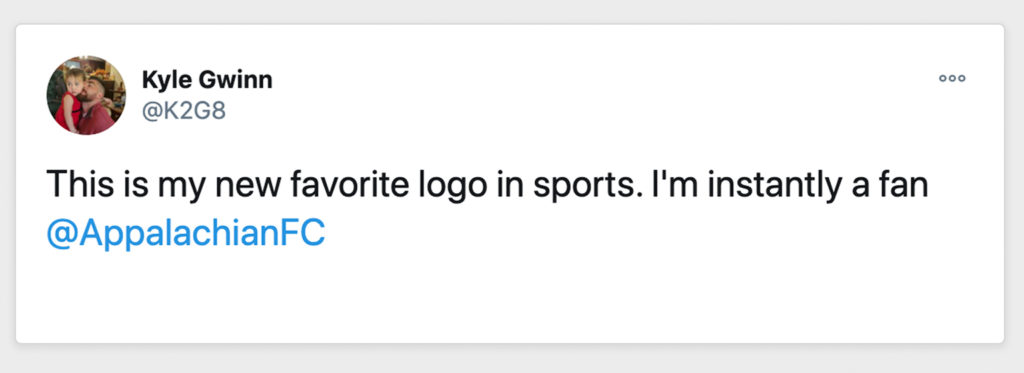The image size is (1024, 373).
Task: Open the Kyle Gwinn display name
Action: [x=207, y=80]
